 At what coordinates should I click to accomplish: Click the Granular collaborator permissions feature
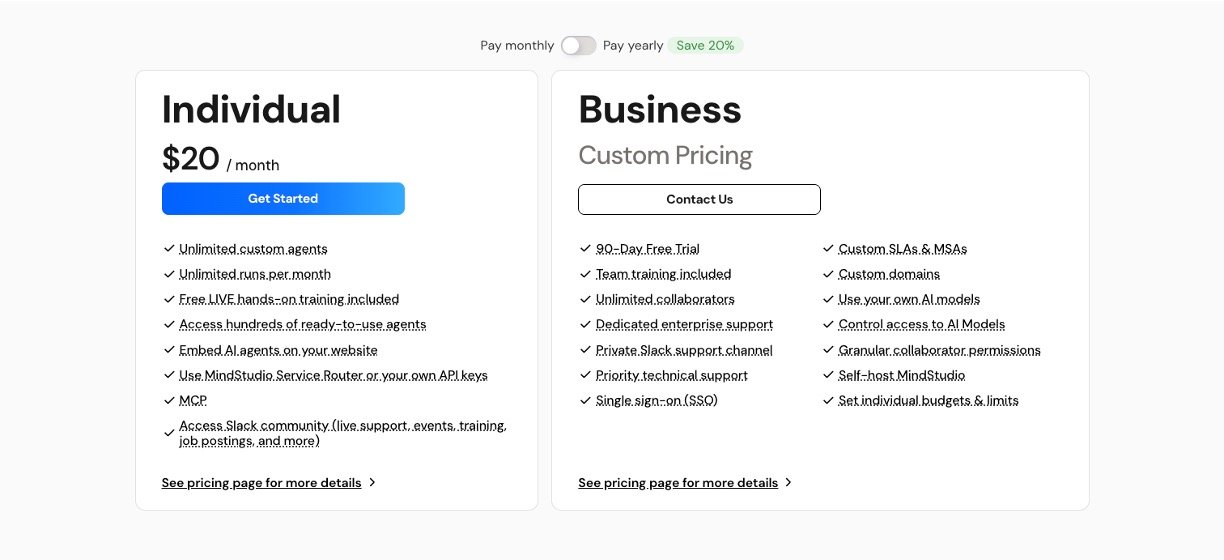[x=939, y=350]
